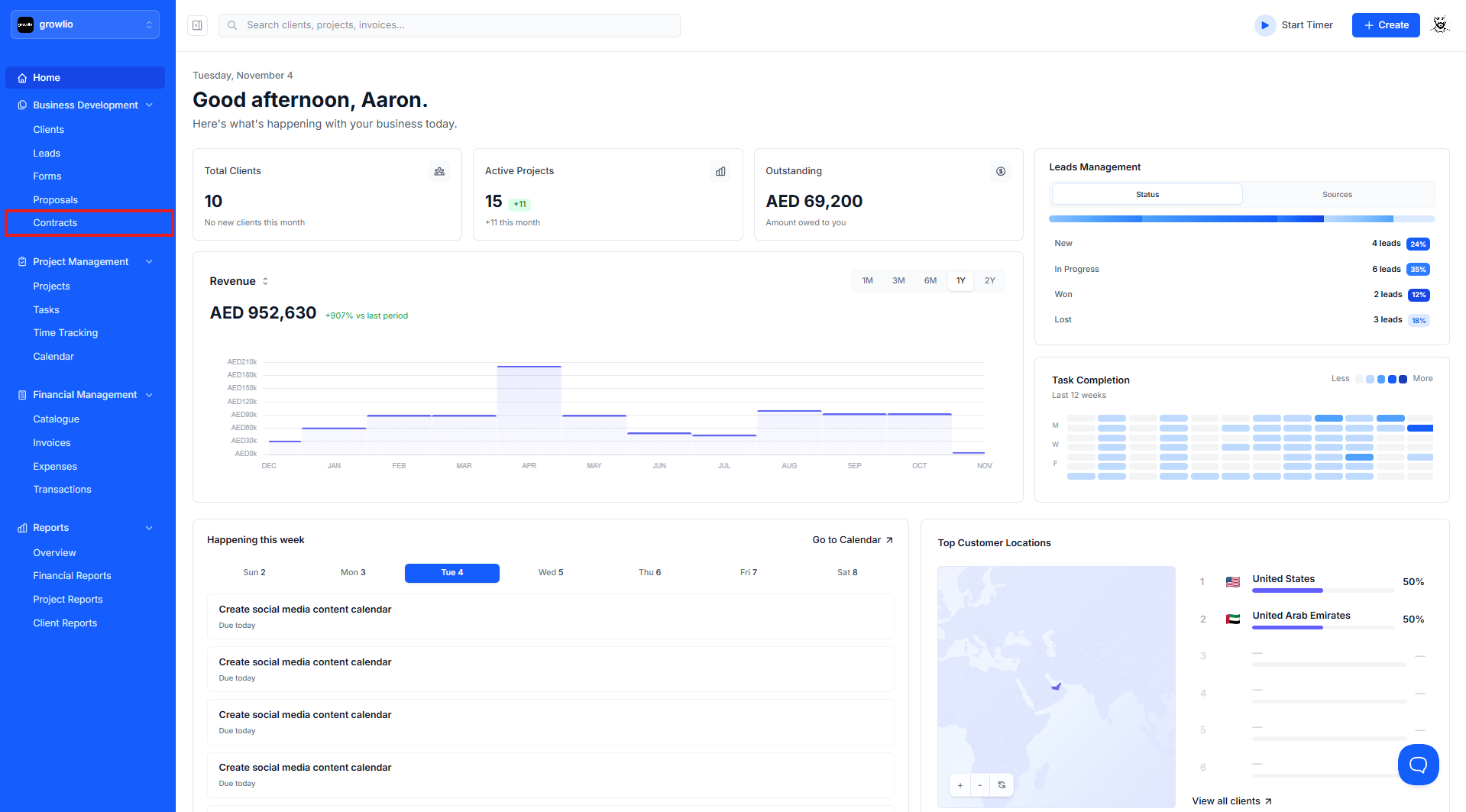Image resolution: width=1466 pixels, height=812 pixels.
Task: Click the Outstanding dollar icon
Action: (1001, 171)
